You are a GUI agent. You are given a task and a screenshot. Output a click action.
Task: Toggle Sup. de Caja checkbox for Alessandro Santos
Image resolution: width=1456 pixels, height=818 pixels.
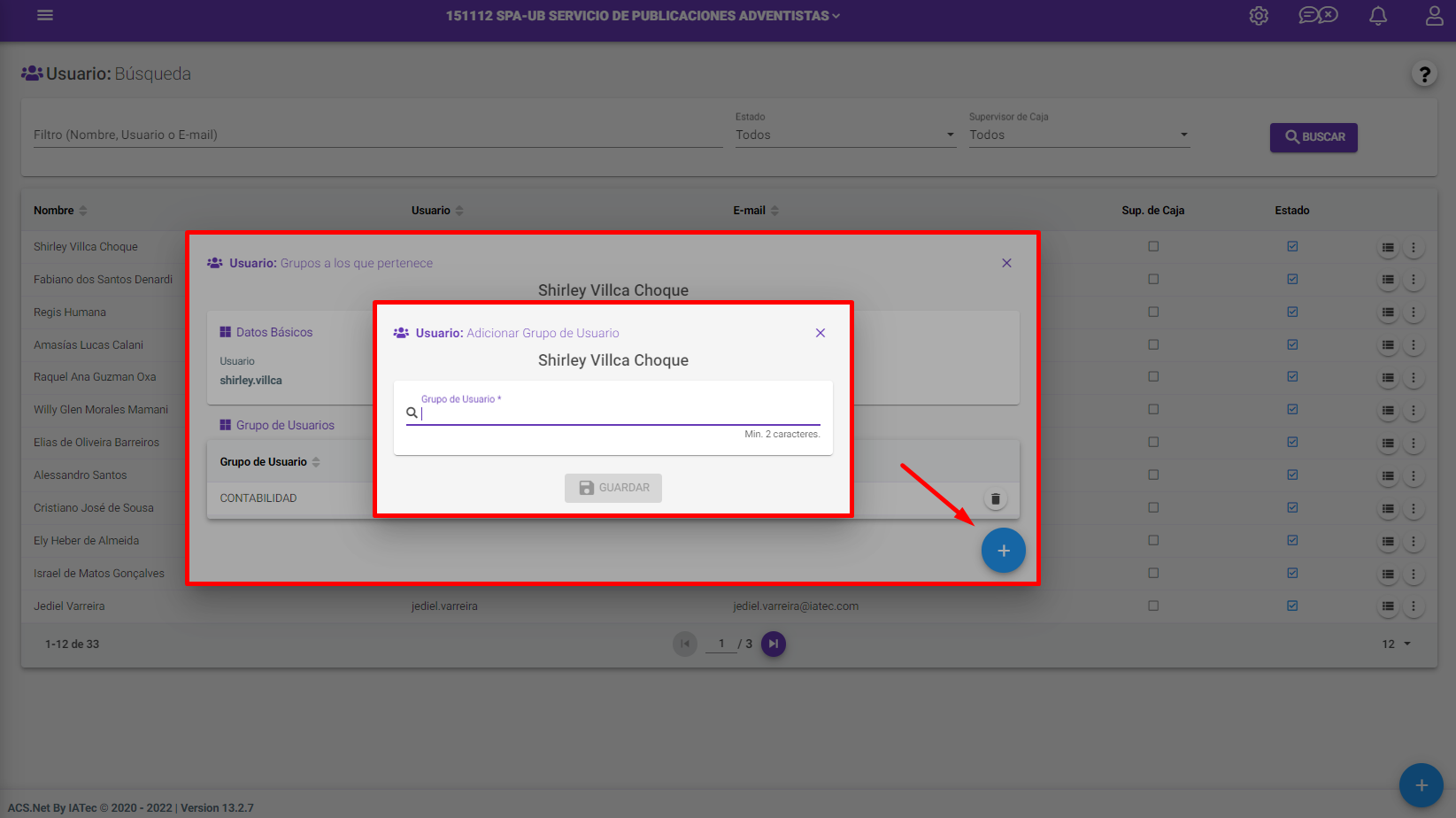click(x=1153, y=475)
